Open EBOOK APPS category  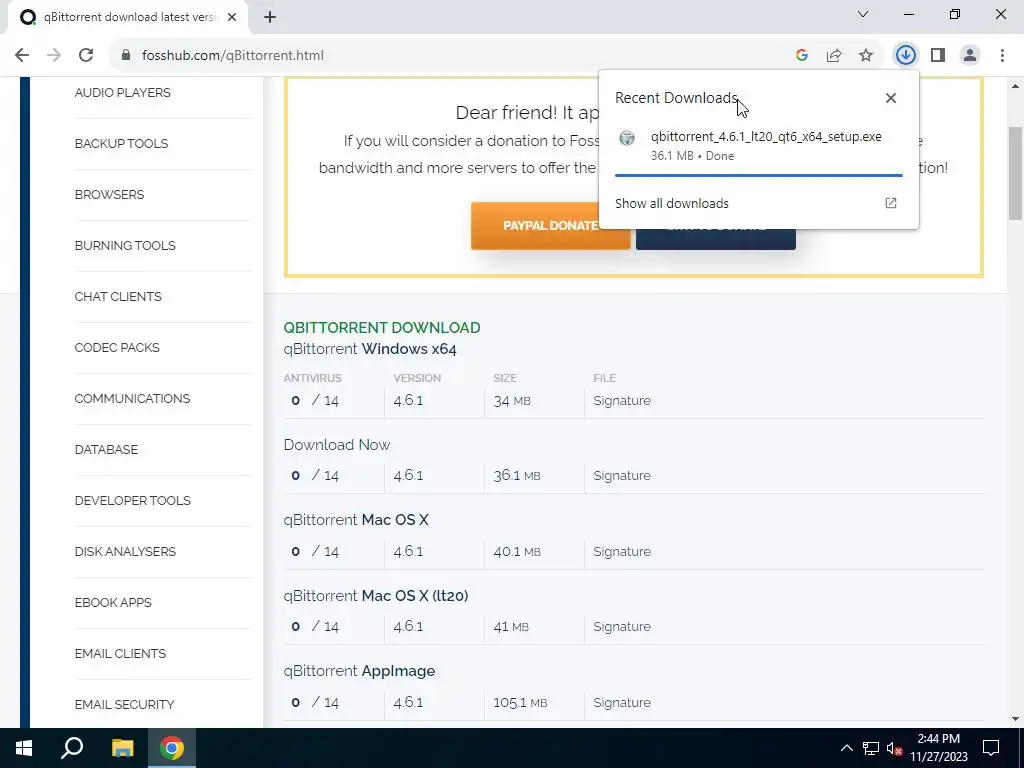coord(113,602)
